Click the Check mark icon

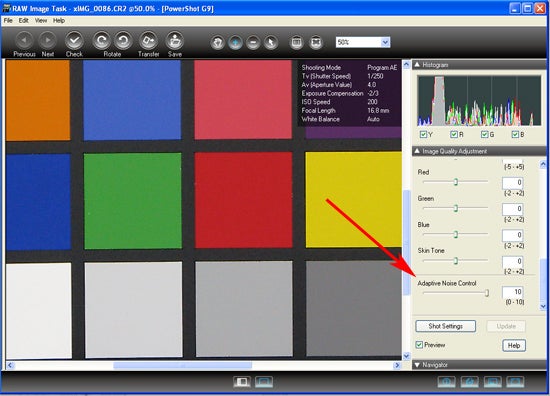click(x=74, y=41)
